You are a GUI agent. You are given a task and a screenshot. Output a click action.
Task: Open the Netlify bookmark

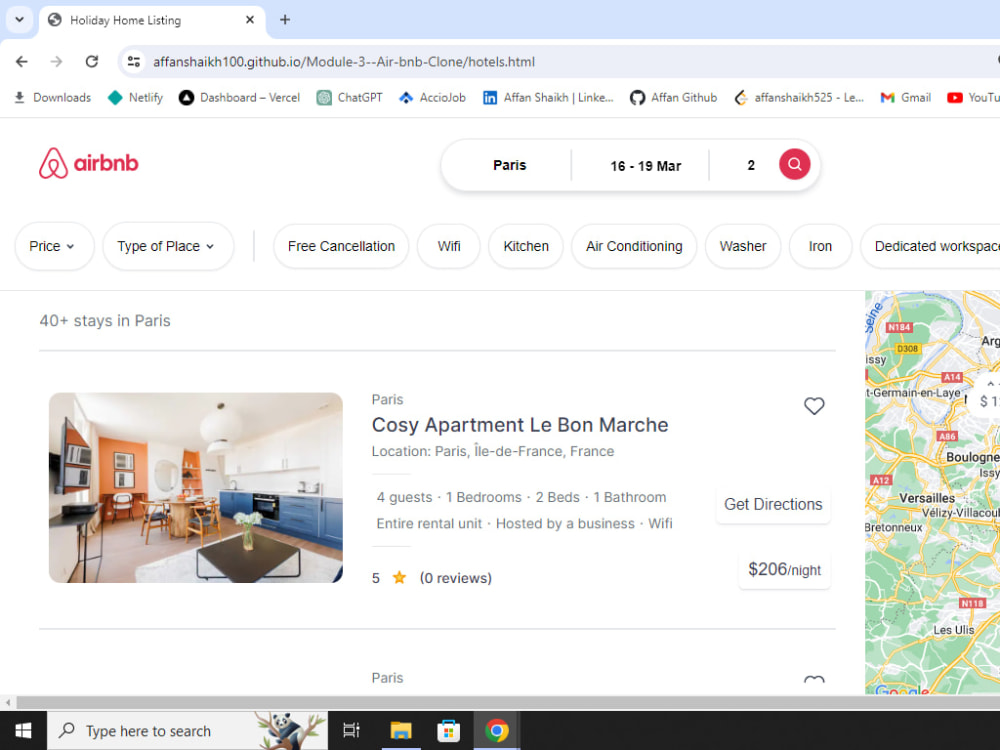(x=135, y=98)
